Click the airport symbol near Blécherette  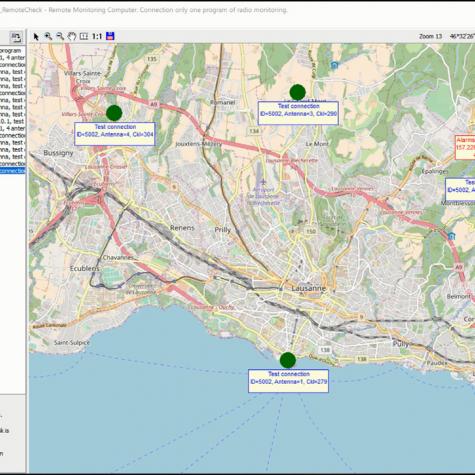coord(263,182)
